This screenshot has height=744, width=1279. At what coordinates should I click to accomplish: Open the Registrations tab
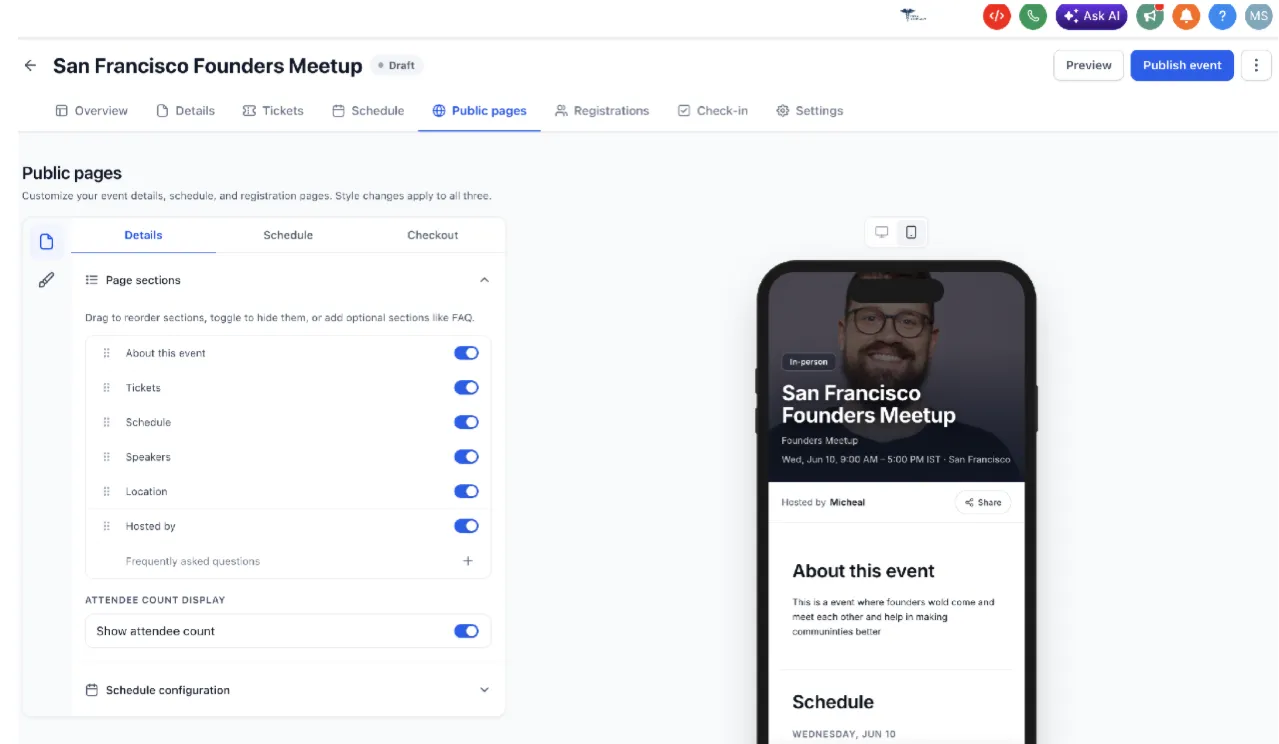tap(602, 111)
